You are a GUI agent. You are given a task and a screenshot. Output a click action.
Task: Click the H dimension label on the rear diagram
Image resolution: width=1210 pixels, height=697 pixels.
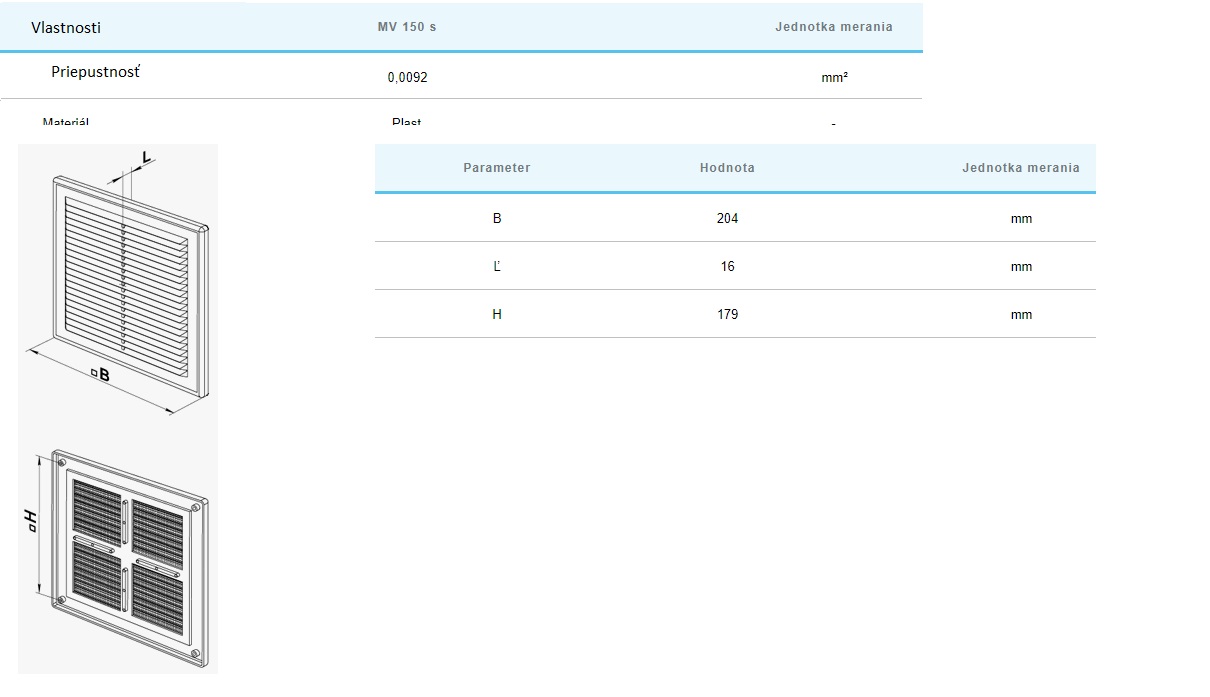point(32,519)
